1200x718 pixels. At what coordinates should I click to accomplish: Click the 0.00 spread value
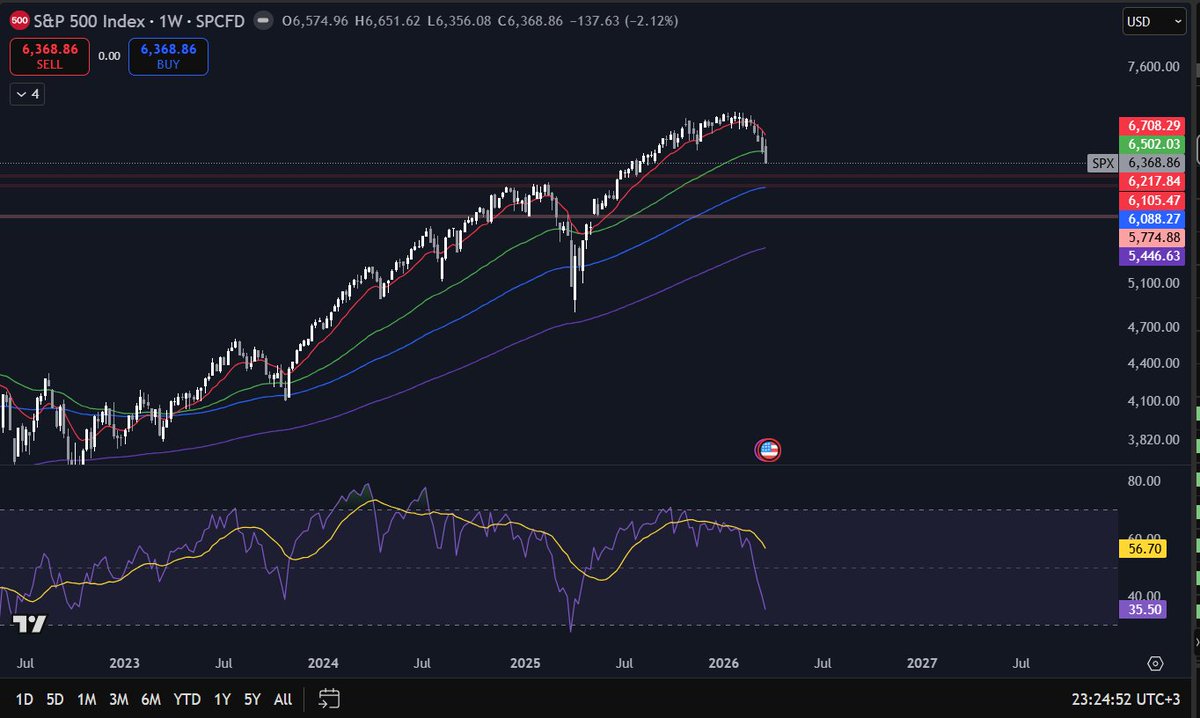[109, 57]
